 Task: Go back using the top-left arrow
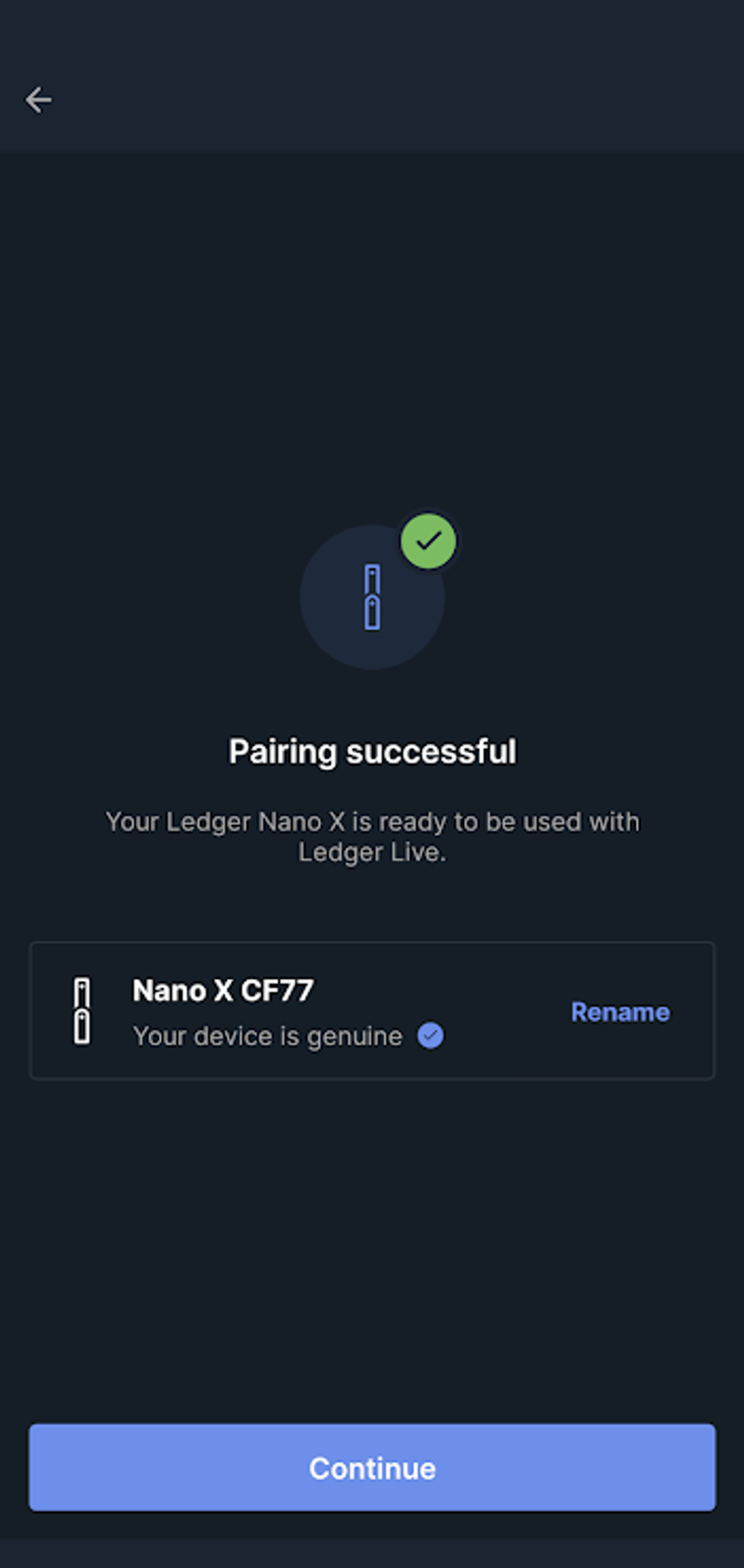[x=38, y=100]
